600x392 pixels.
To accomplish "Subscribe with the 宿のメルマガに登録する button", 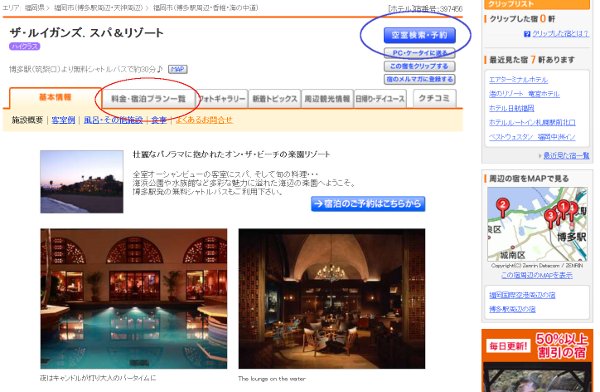I will click(419, 79).
